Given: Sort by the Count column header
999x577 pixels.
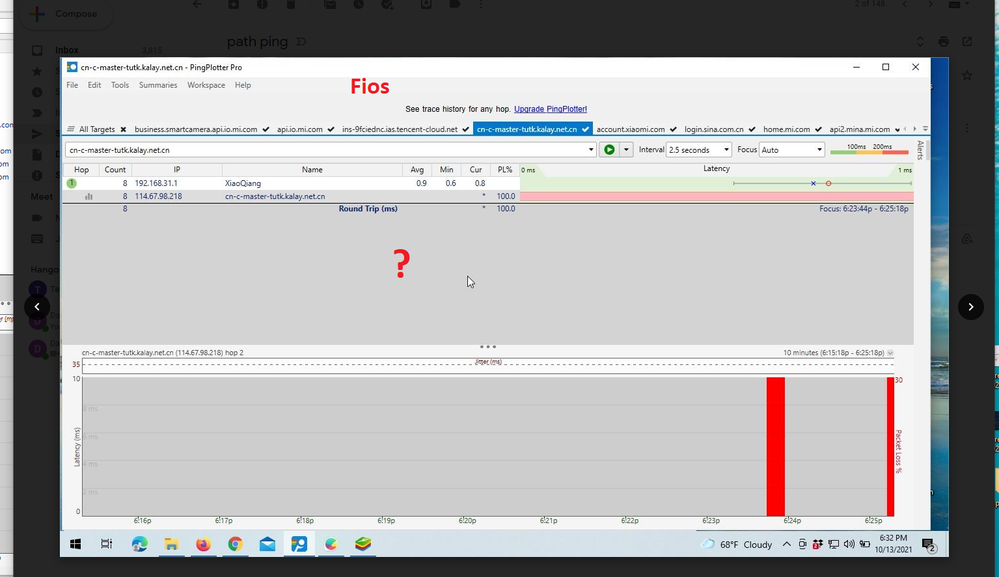Looking at the screenshot, I should 115,170.
